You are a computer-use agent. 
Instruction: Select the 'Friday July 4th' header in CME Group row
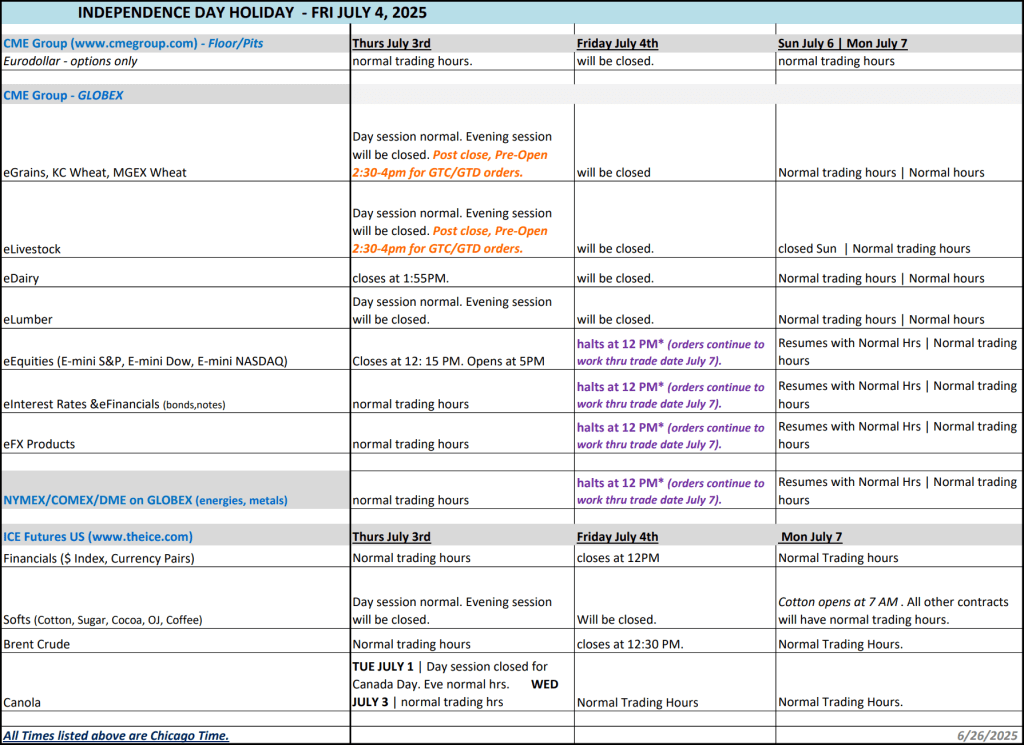click(617, 43)
